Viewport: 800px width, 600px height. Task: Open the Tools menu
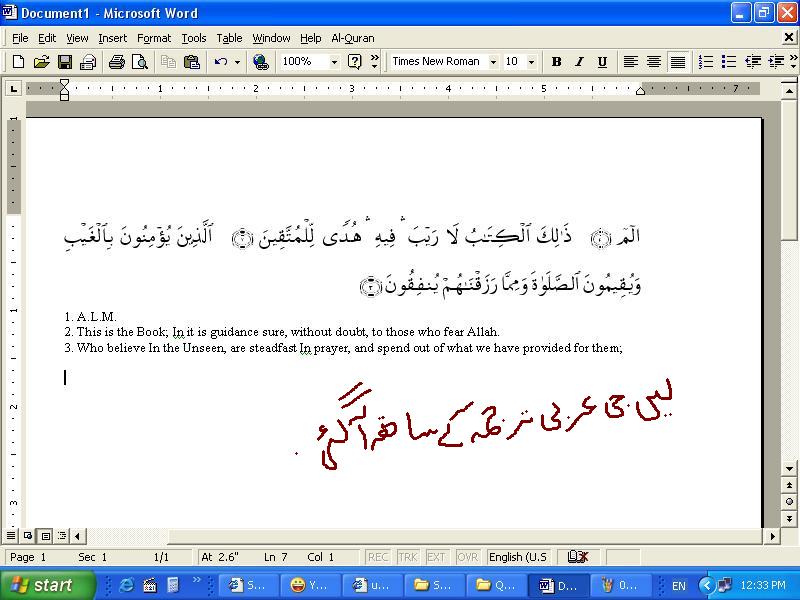click(194, 38)
